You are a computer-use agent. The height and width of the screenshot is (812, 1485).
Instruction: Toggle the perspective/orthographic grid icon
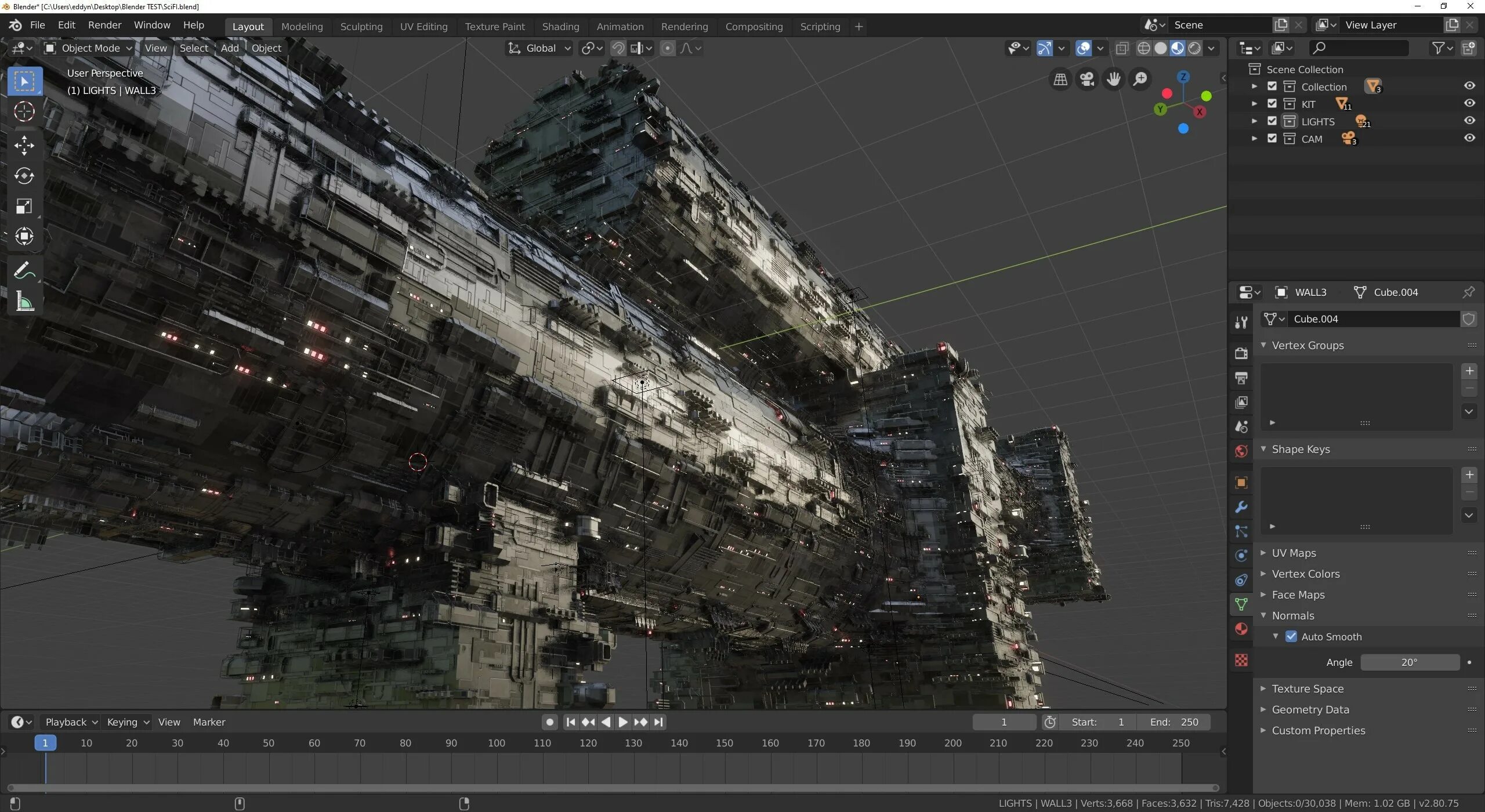1060,79
